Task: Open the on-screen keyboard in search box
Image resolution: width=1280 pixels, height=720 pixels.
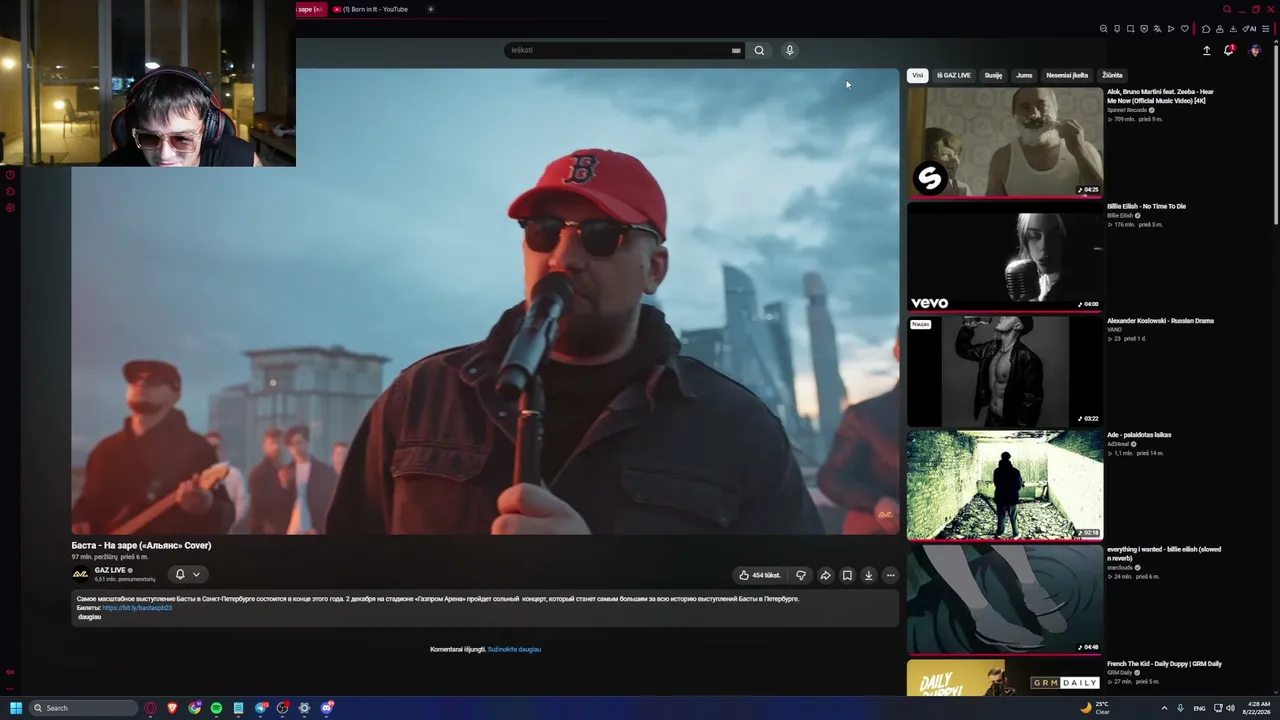Action: 736,50
